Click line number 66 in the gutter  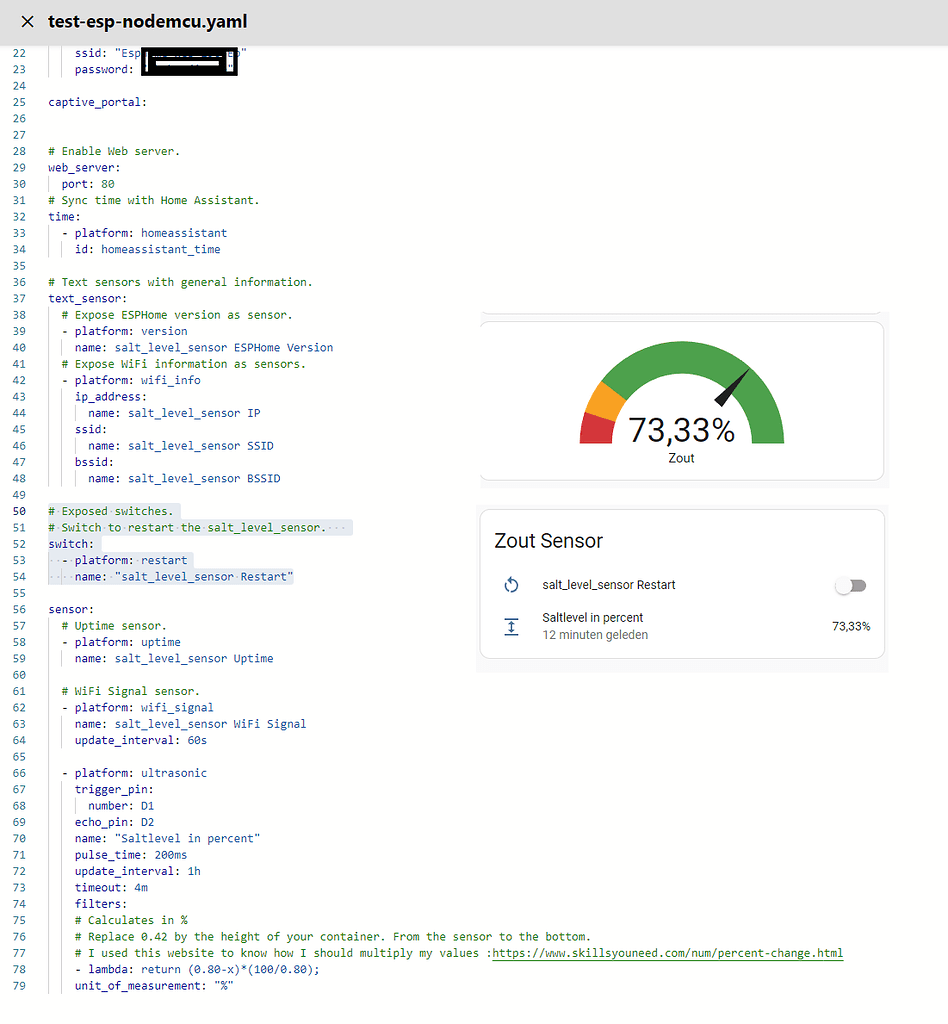[x=20, y=773]
